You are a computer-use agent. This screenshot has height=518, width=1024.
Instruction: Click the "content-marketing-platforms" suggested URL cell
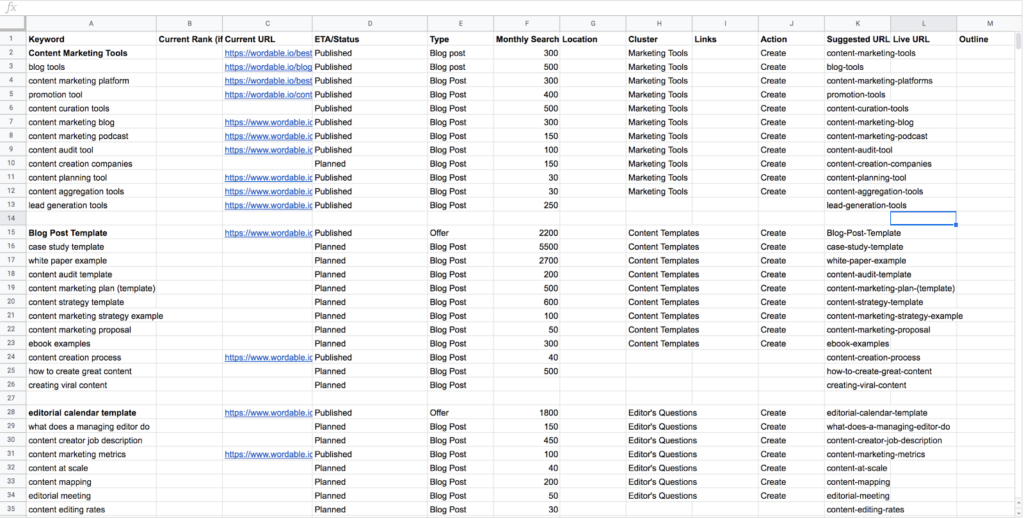(x=879, y=81)
